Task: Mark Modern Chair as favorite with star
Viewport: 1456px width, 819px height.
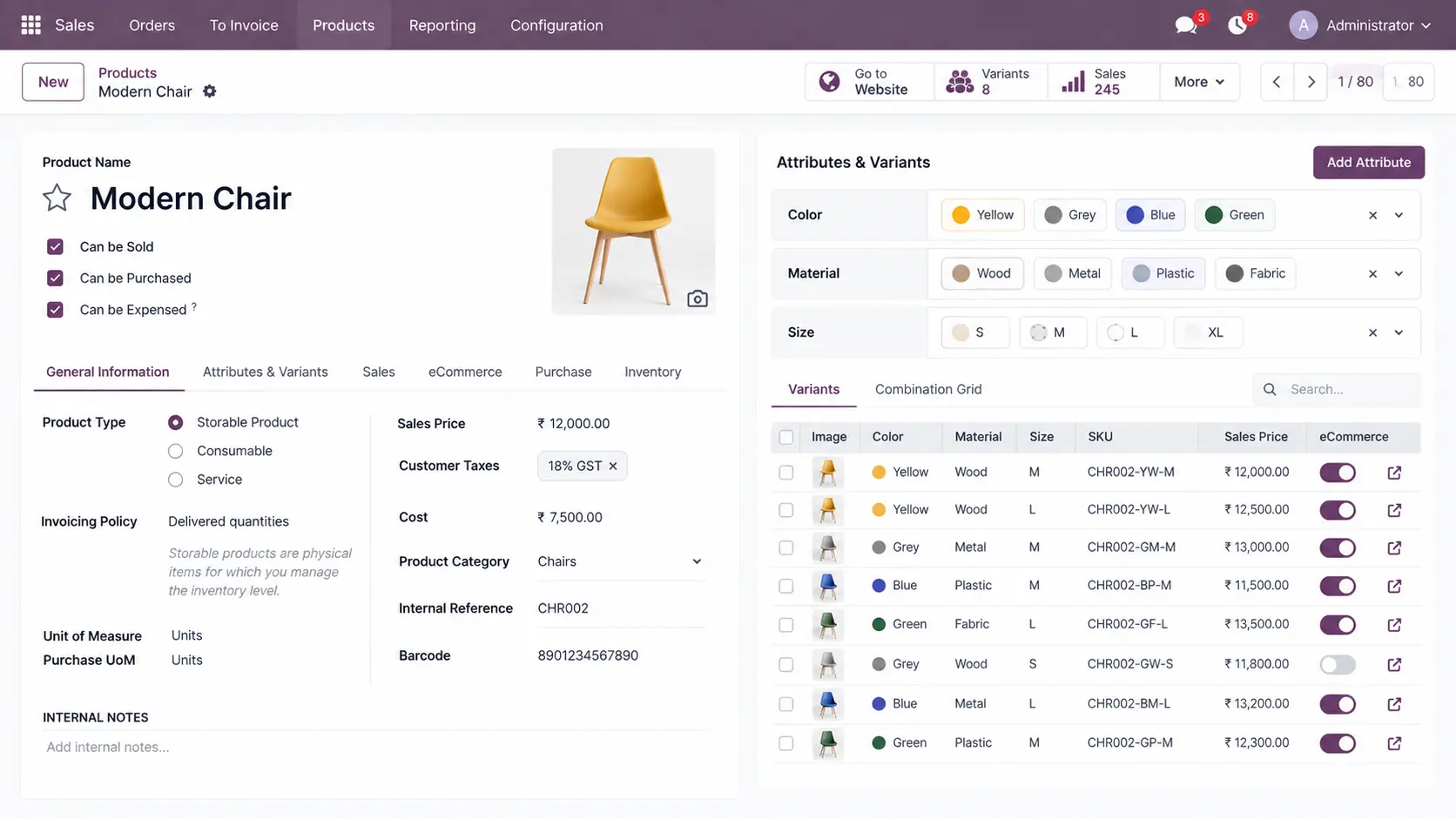Action: pos(57,198)
